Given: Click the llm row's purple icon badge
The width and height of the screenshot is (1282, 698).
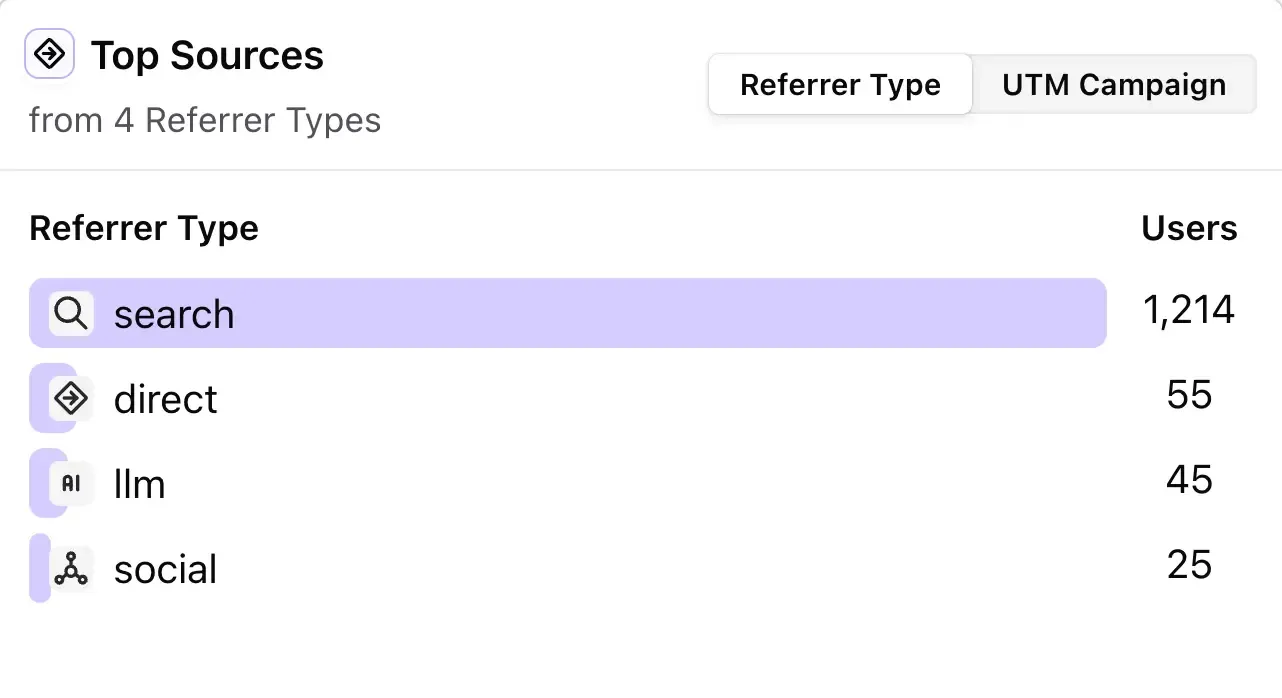Looking at the screenshot, I should [70, 483].
